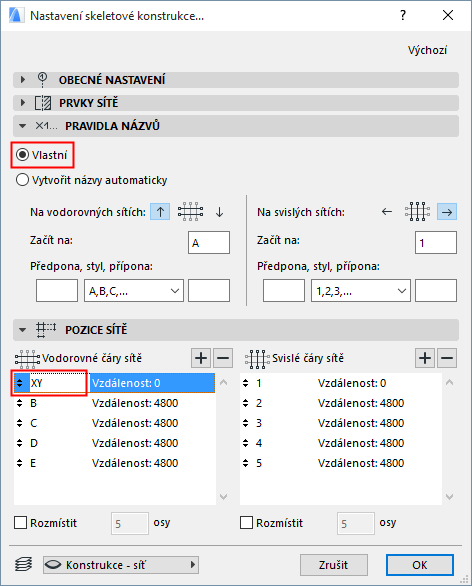Select horizontal grid line D name
The width and height of the screenshot is (472, 586).
[x=34, y=443]
